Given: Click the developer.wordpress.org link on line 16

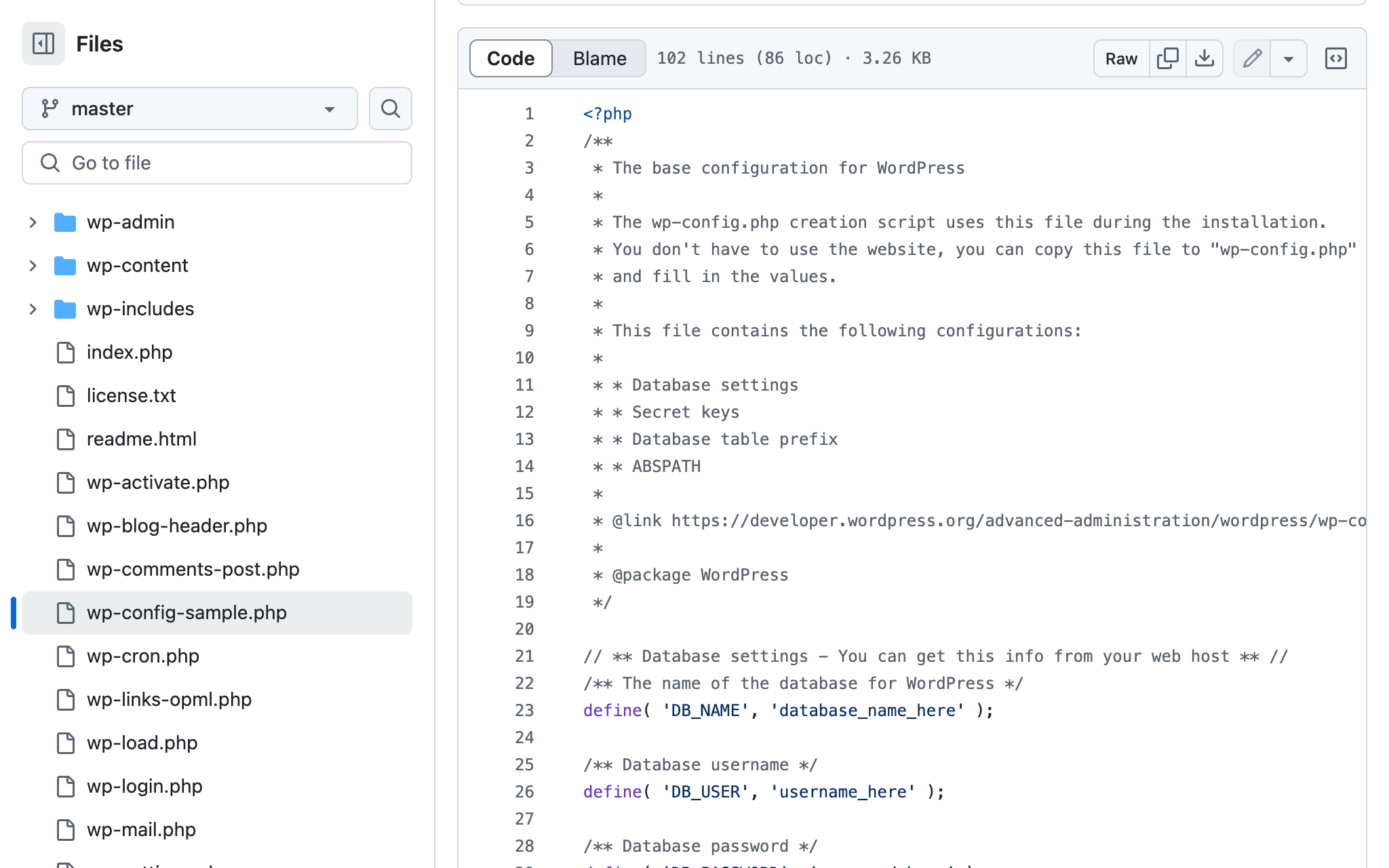Looking at the screenshot, I should (1019, 521).
